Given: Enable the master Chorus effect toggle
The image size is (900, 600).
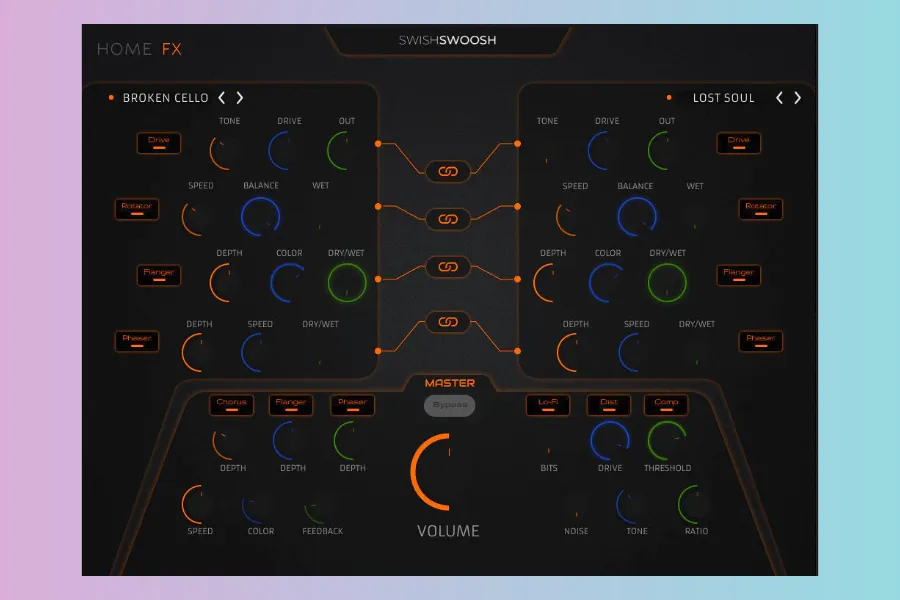Looking at the screenshot, I should click(x=231, y=405).
